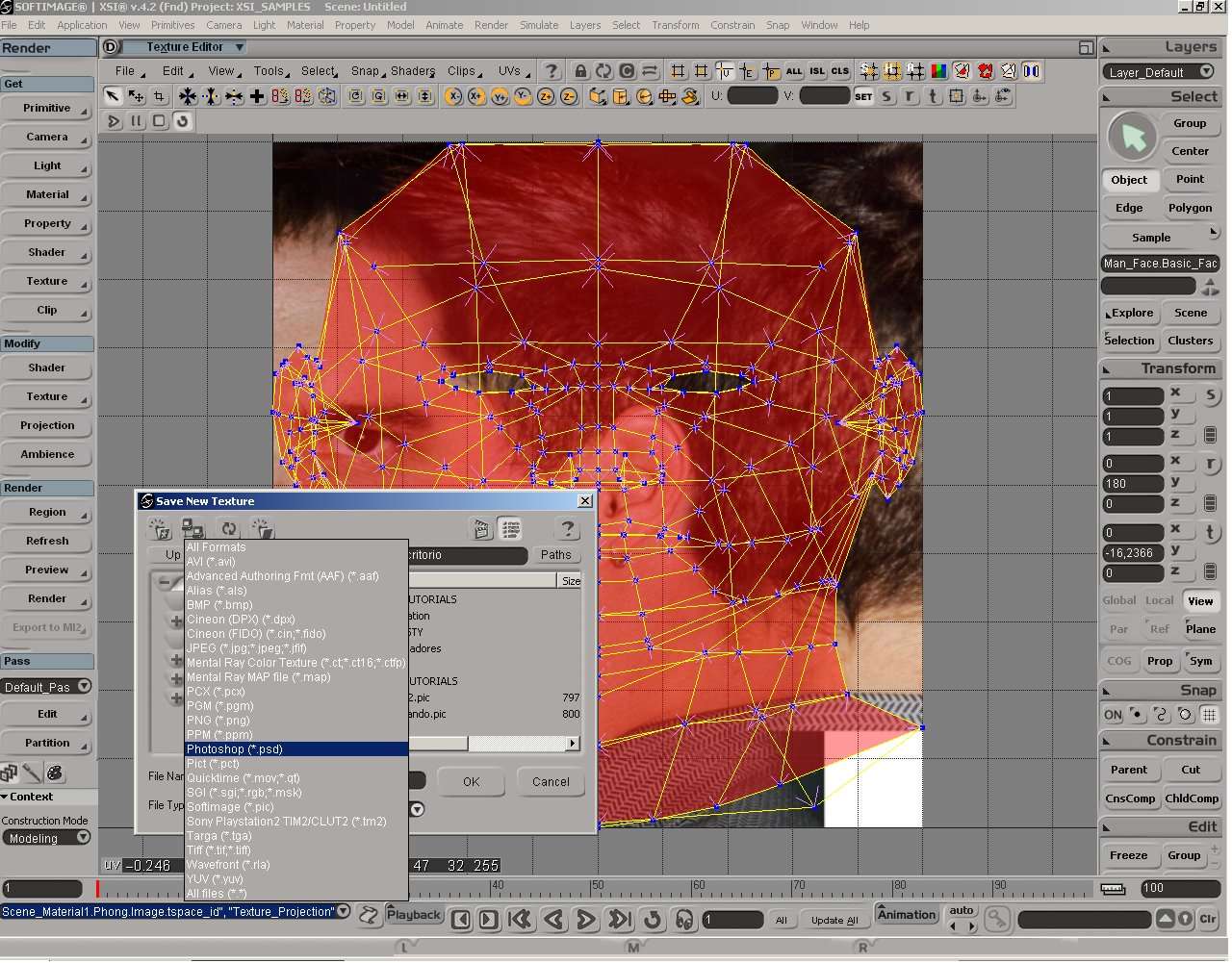Click the ISL island selection icon
1232x963 pixels.
tap(817, 71)
